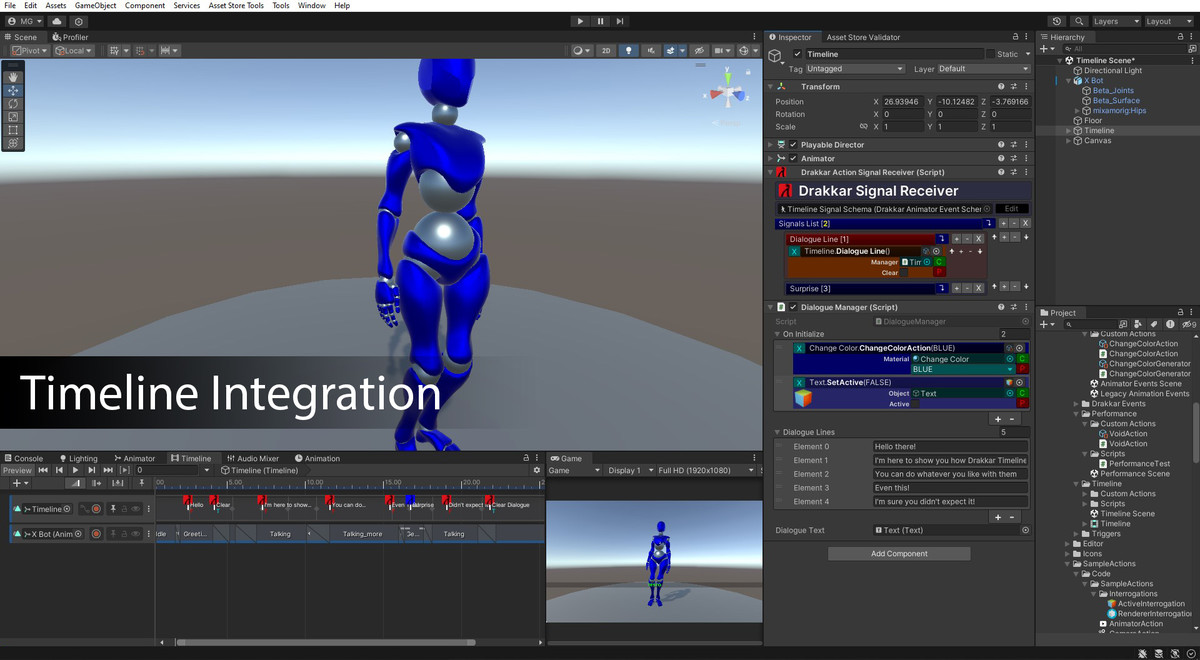This screenshot has height=660, width=1200.
Task: Open the Asset Store Tools menu
Action: [x=236, y=6]
